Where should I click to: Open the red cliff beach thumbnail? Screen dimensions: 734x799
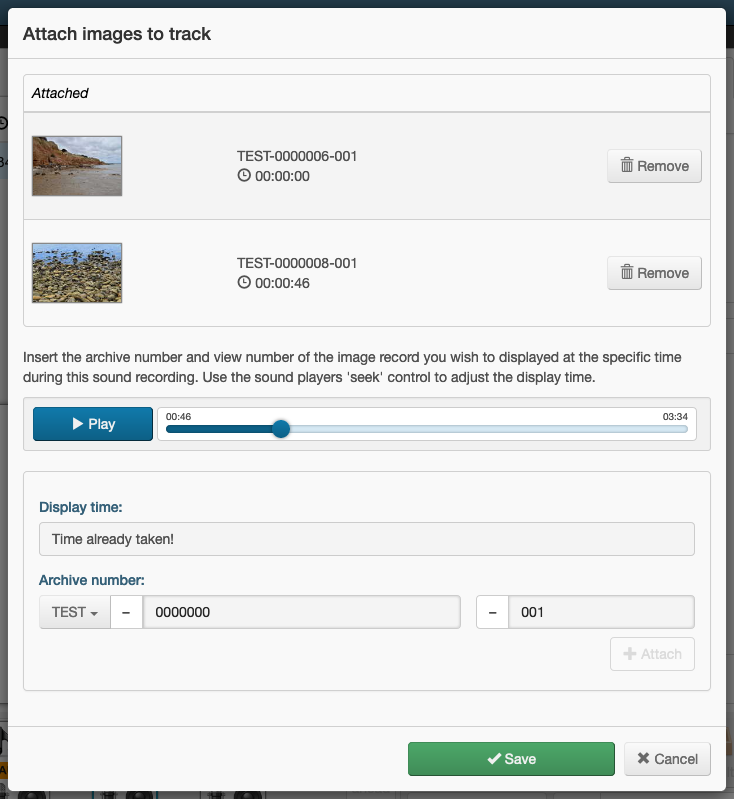pyautogui.click(x=77, y=166)
